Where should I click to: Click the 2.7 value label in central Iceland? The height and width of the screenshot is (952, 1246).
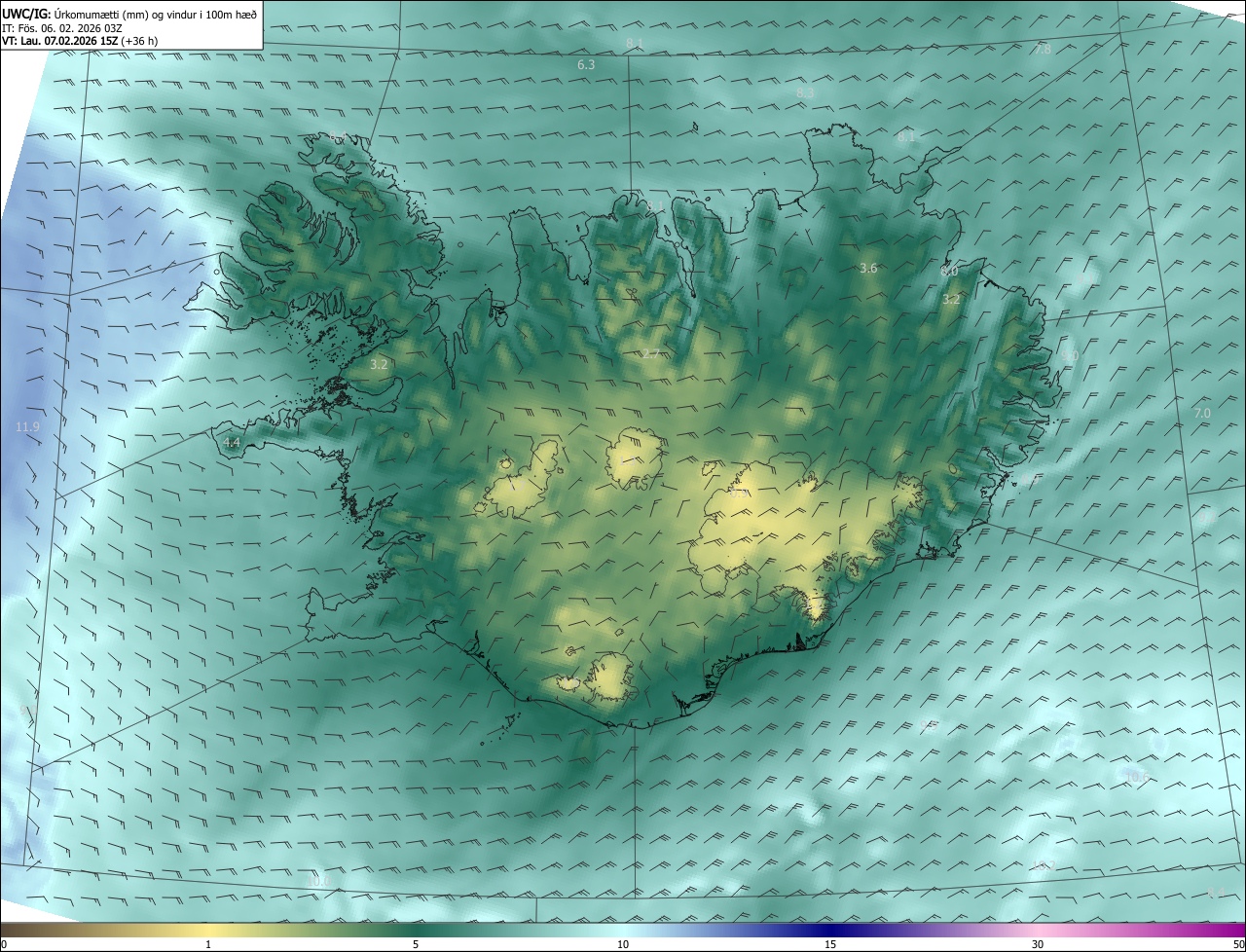tap(650, 353)
